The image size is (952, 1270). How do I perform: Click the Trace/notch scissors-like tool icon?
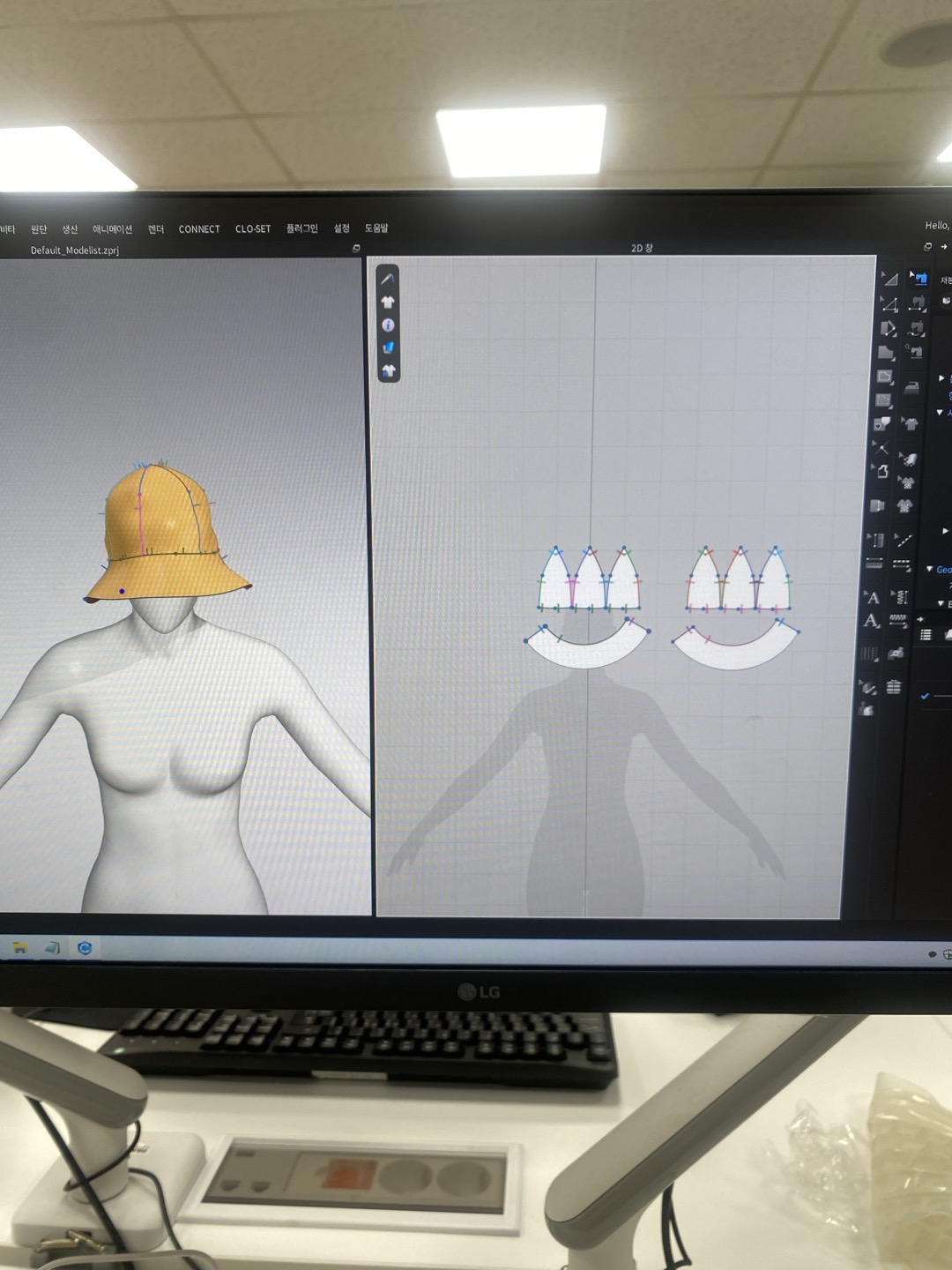click(879, 447)
